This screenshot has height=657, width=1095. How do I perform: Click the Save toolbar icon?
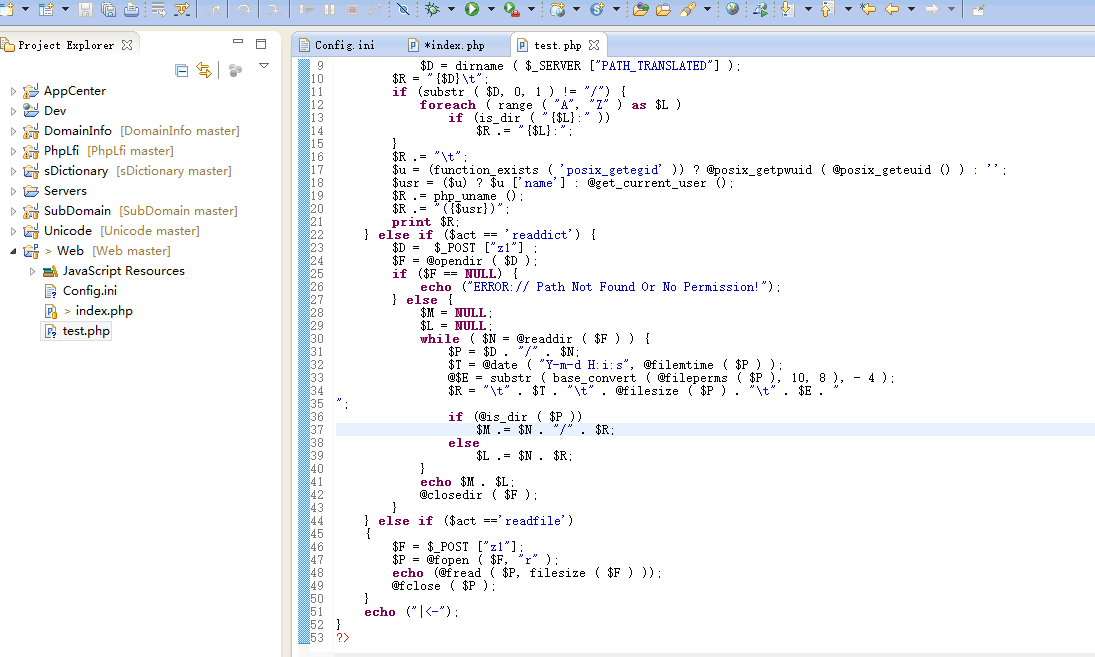85,9
